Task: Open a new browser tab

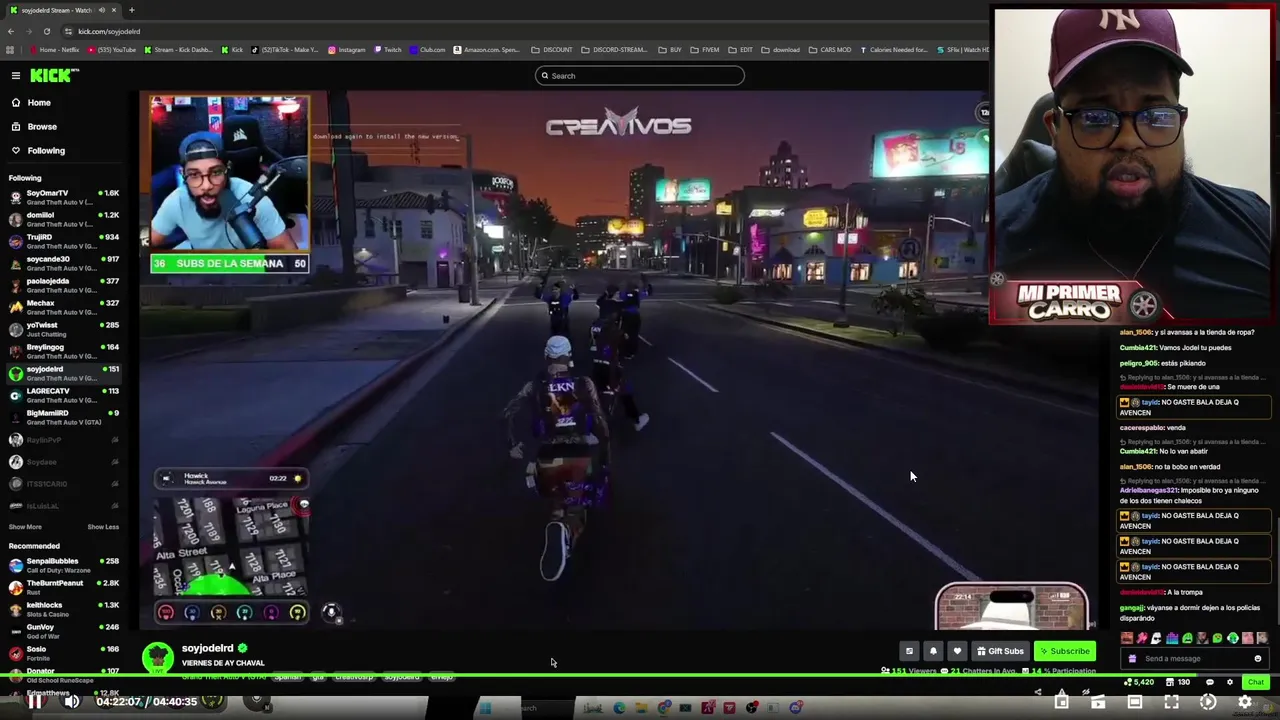Action: [x=131, y=10]
